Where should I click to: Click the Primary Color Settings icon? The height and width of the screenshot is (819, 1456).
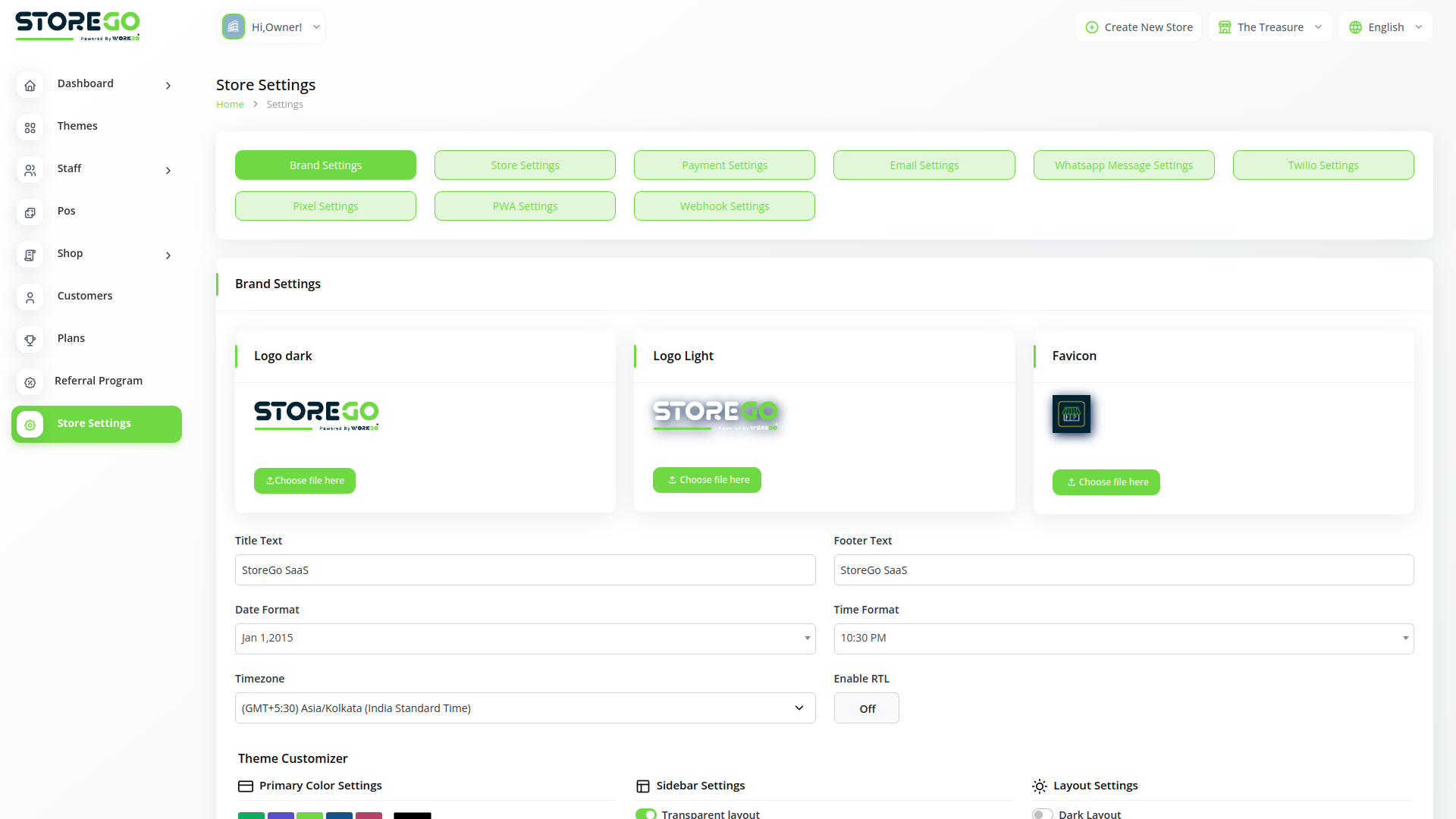click(245, 786)
